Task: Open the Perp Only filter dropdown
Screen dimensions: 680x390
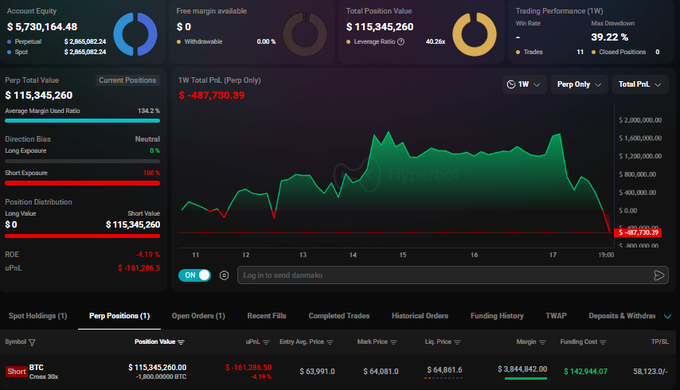Action: 579,84
